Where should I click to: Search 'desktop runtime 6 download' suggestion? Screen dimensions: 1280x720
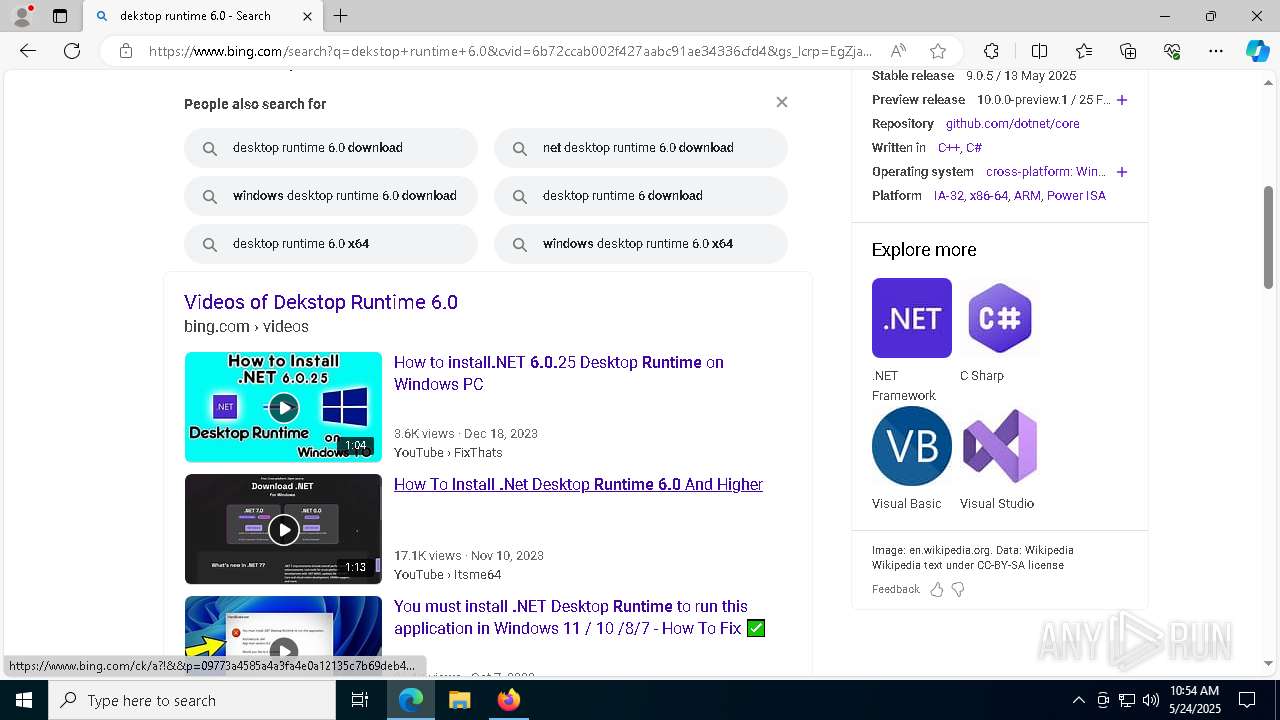pos(641,196)
